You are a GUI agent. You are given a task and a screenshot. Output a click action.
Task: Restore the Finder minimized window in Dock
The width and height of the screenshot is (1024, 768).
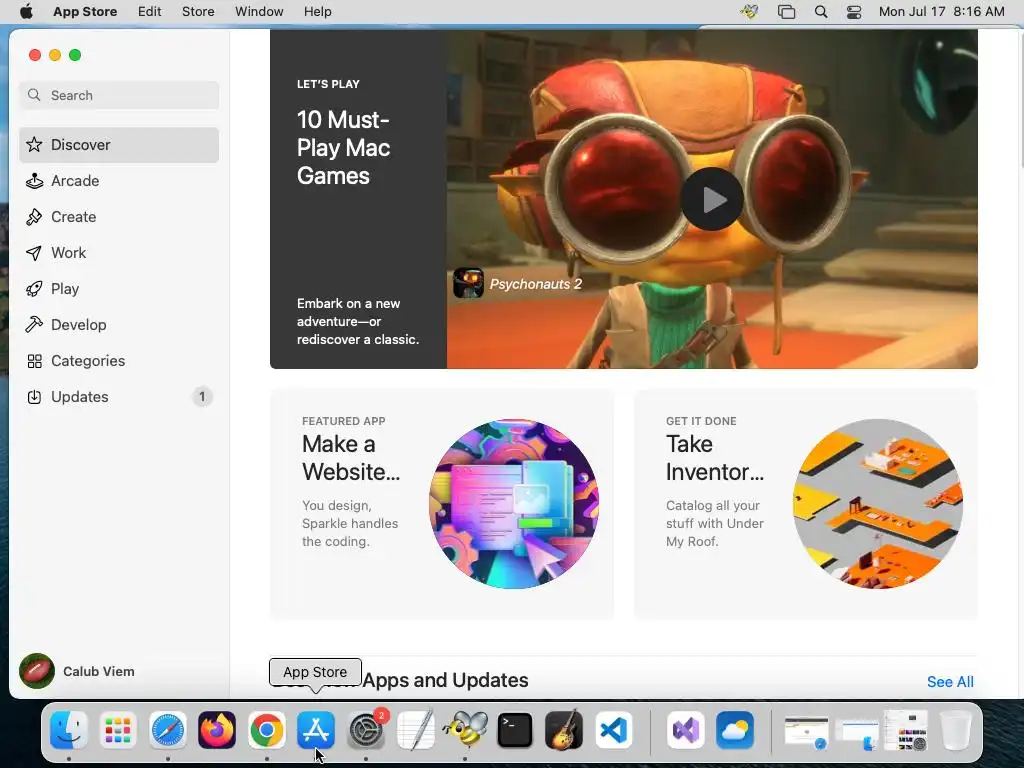tap(857, 734)
